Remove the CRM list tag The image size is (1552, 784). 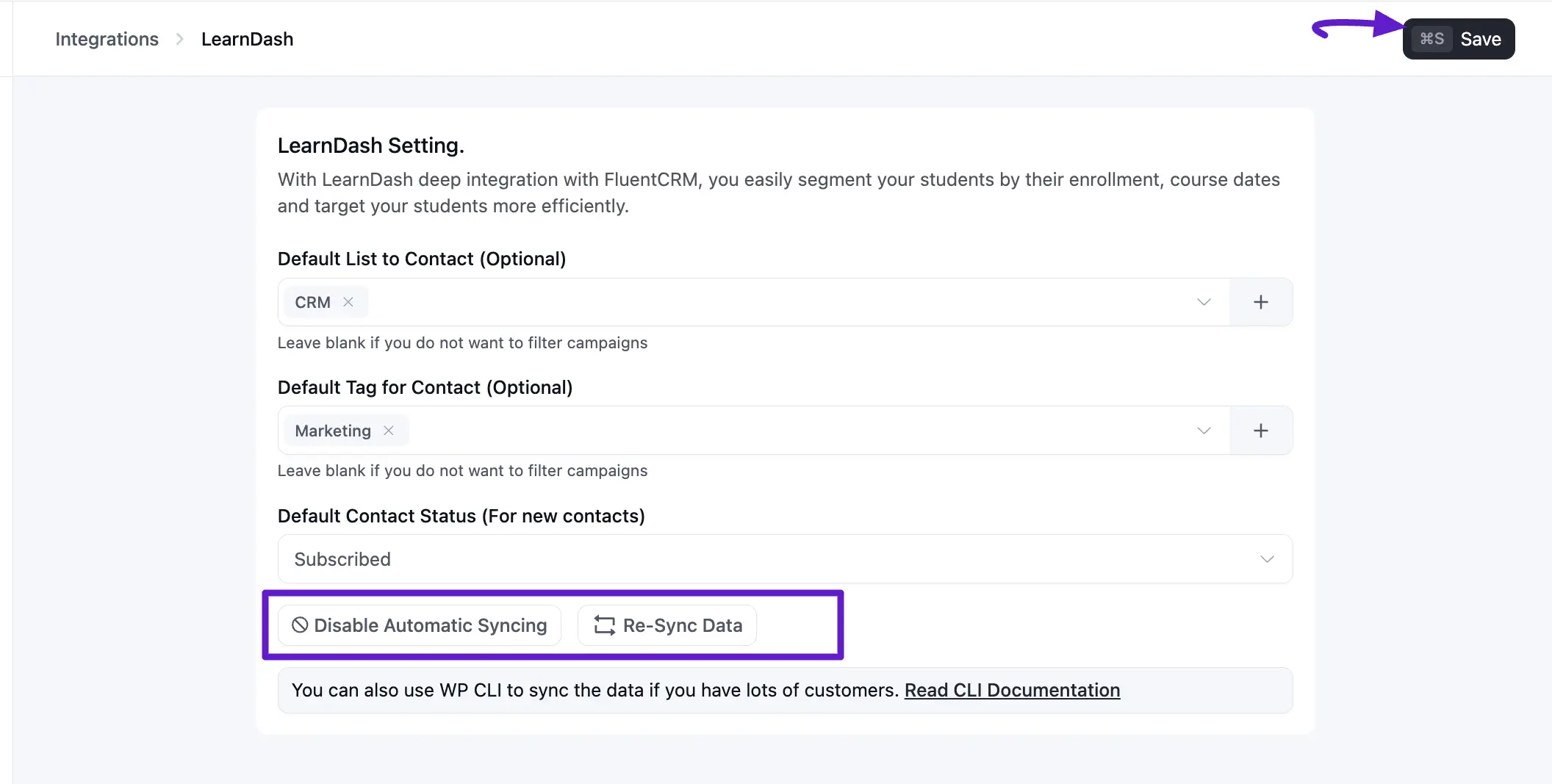pos(348,302)
